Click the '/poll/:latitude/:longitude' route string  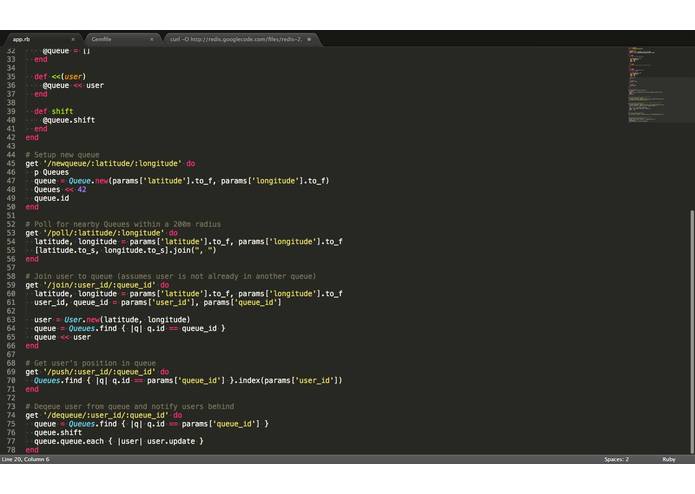point(104,233)
